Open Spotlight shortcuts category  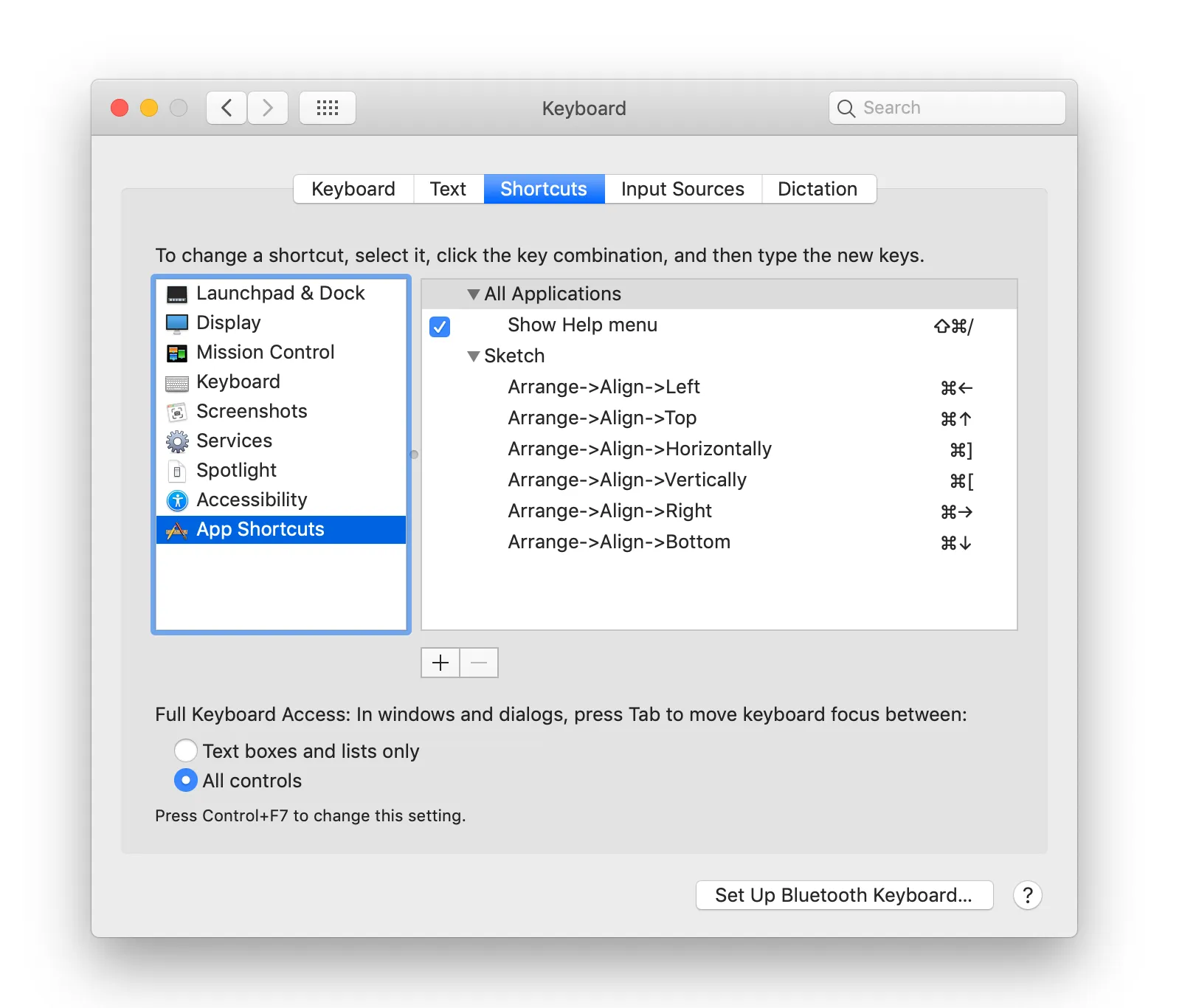(176, 470)
